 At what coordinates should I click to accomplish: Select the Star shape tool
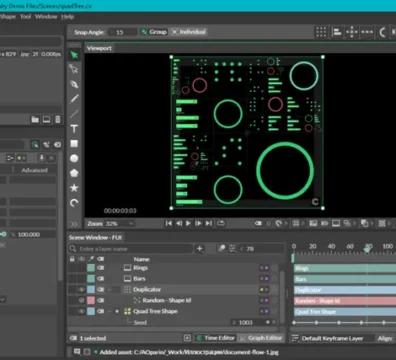click(74, 188)
